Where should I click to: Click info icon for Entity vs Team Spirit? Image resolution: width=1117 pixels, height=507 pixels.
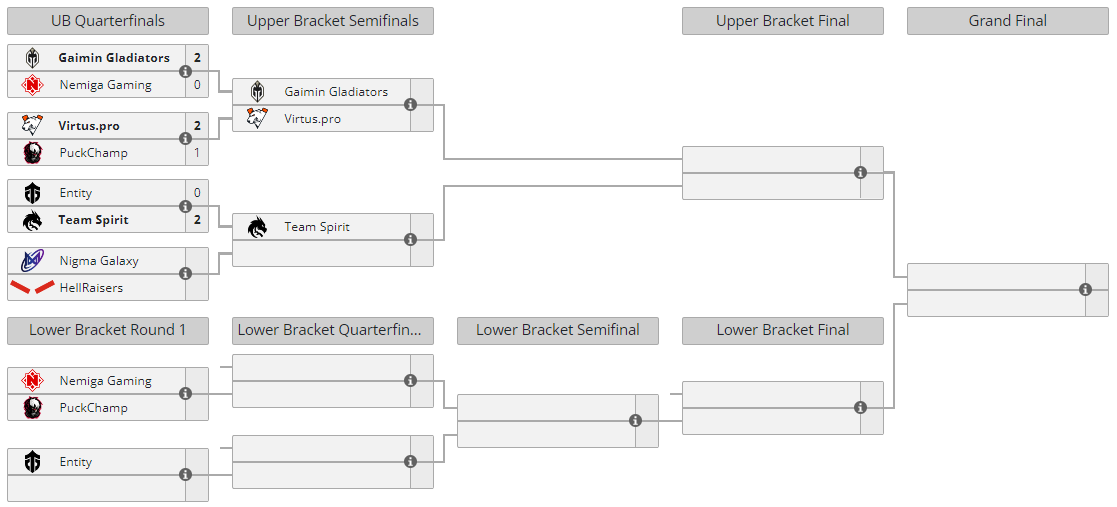(x=185, y=206)
